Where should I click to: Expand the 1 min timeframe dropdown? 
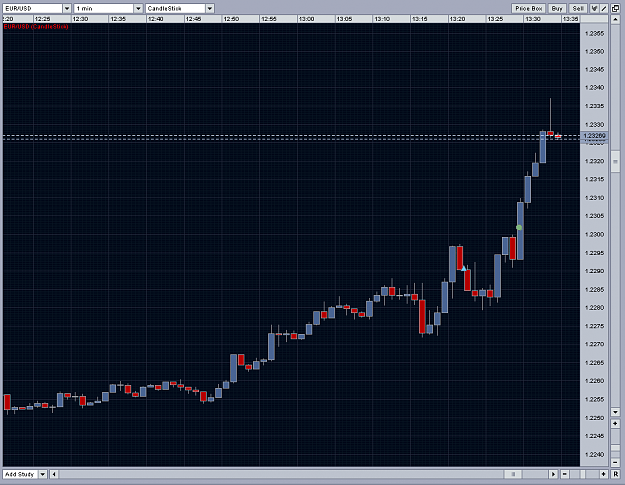pos(138,8)
